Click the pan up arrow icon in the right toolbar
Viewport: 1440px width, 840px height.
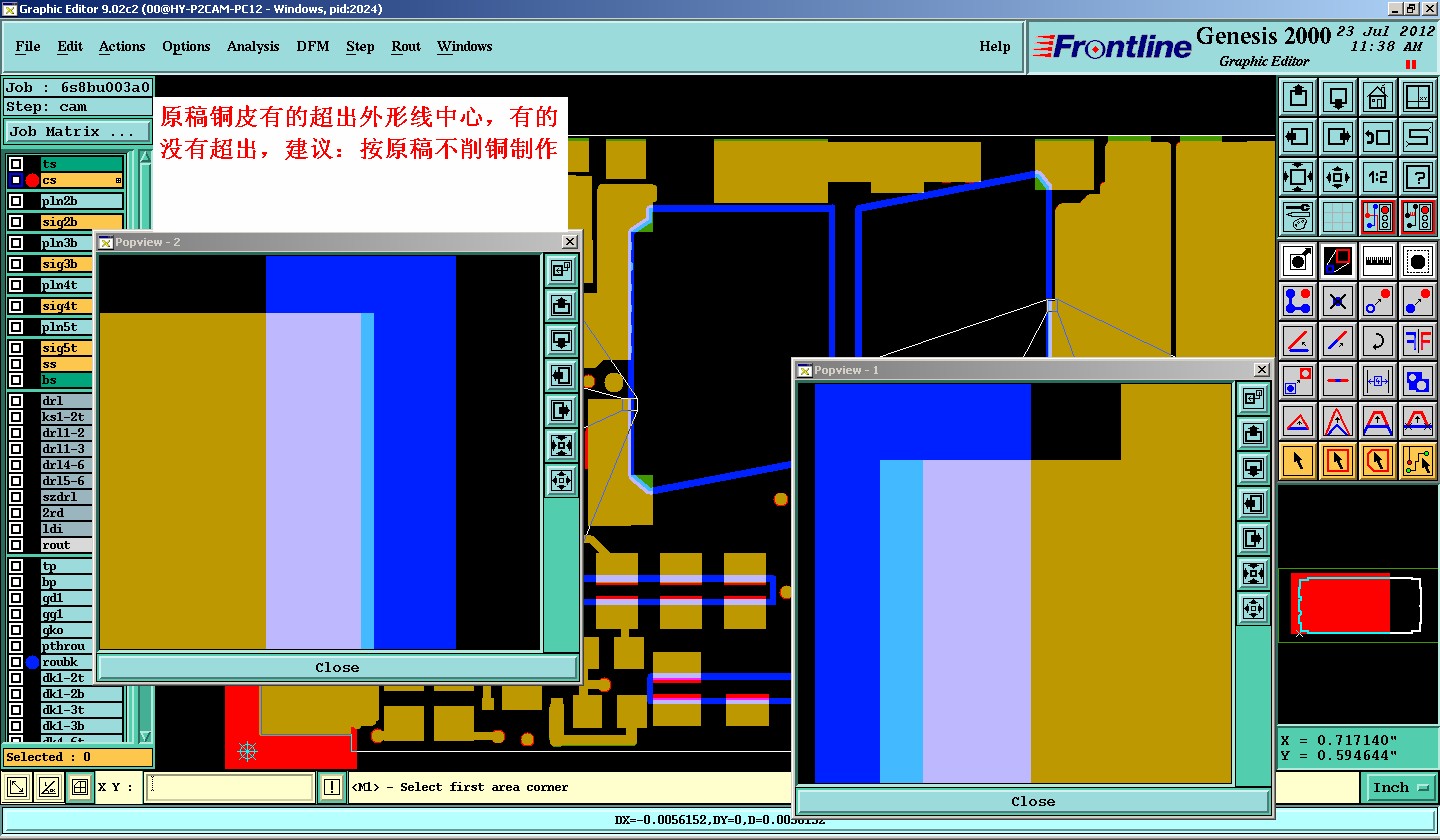click(x=1298, y=97)
